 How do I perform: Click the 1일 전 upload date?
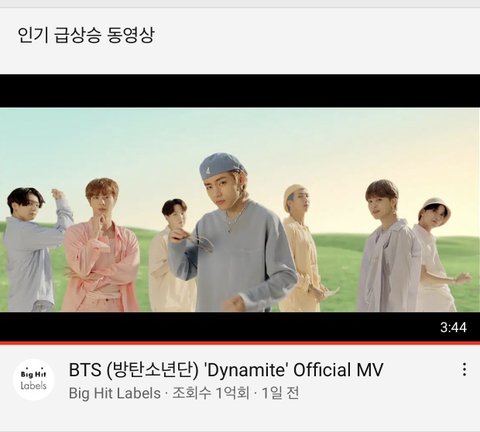(x=280, y=393)
